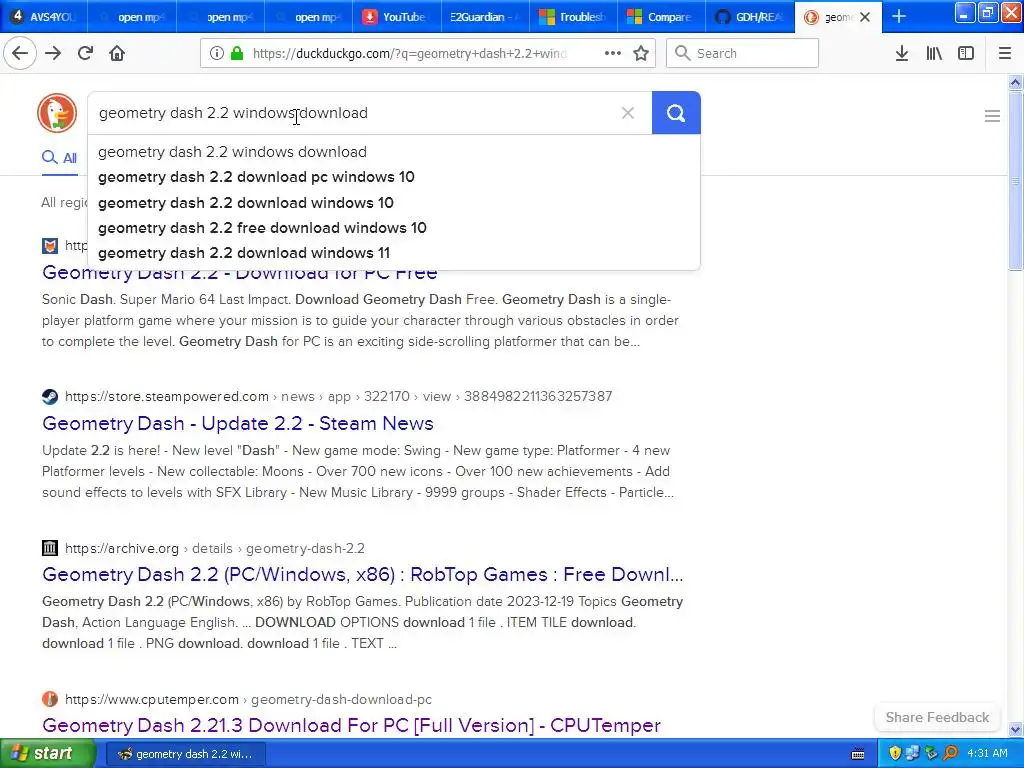Bookmark this page with the star
1024x768 pixels.
coord(641,53)
